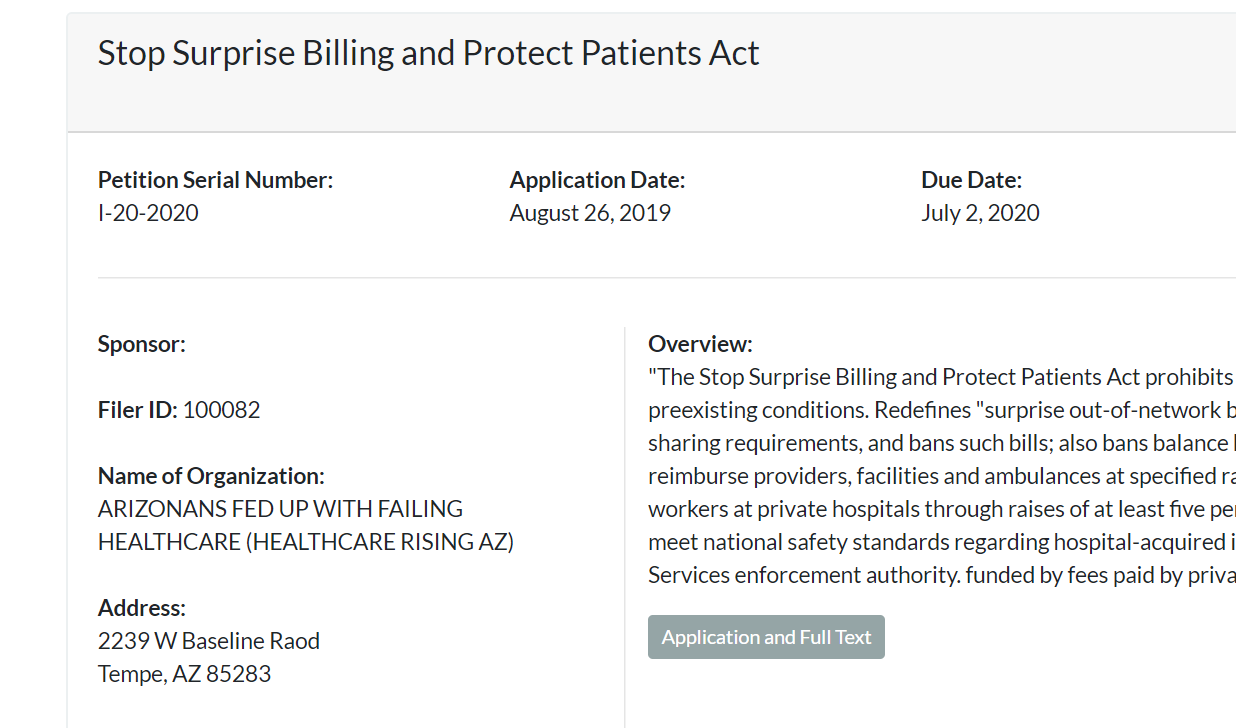The image size is (1236, 728).
Task: Click the Stop Surprise Billing Act title
Action: 428,53
